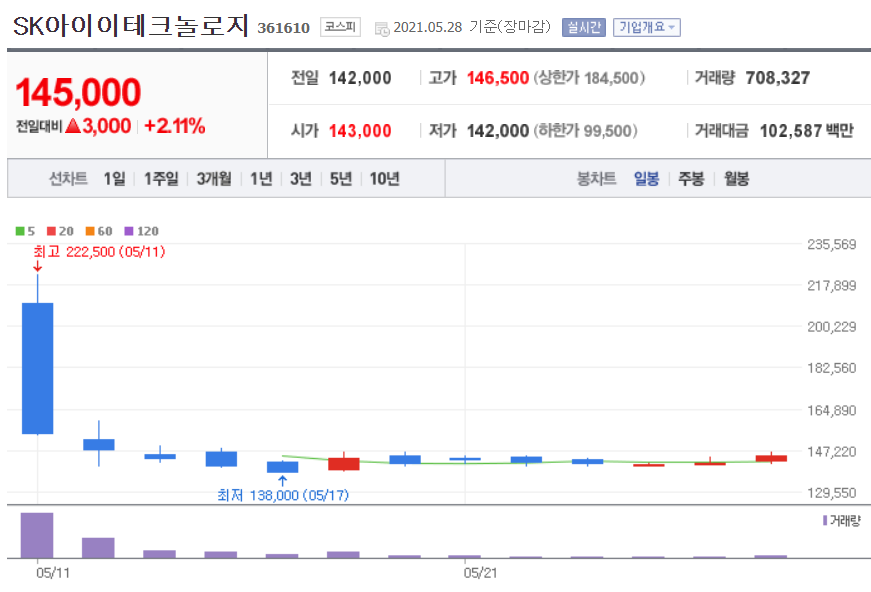Viewport: 871px width, 592px height.
Task: Click the 거래량 708,327 value
Action: pyautogui.click(x=778, y=78)
